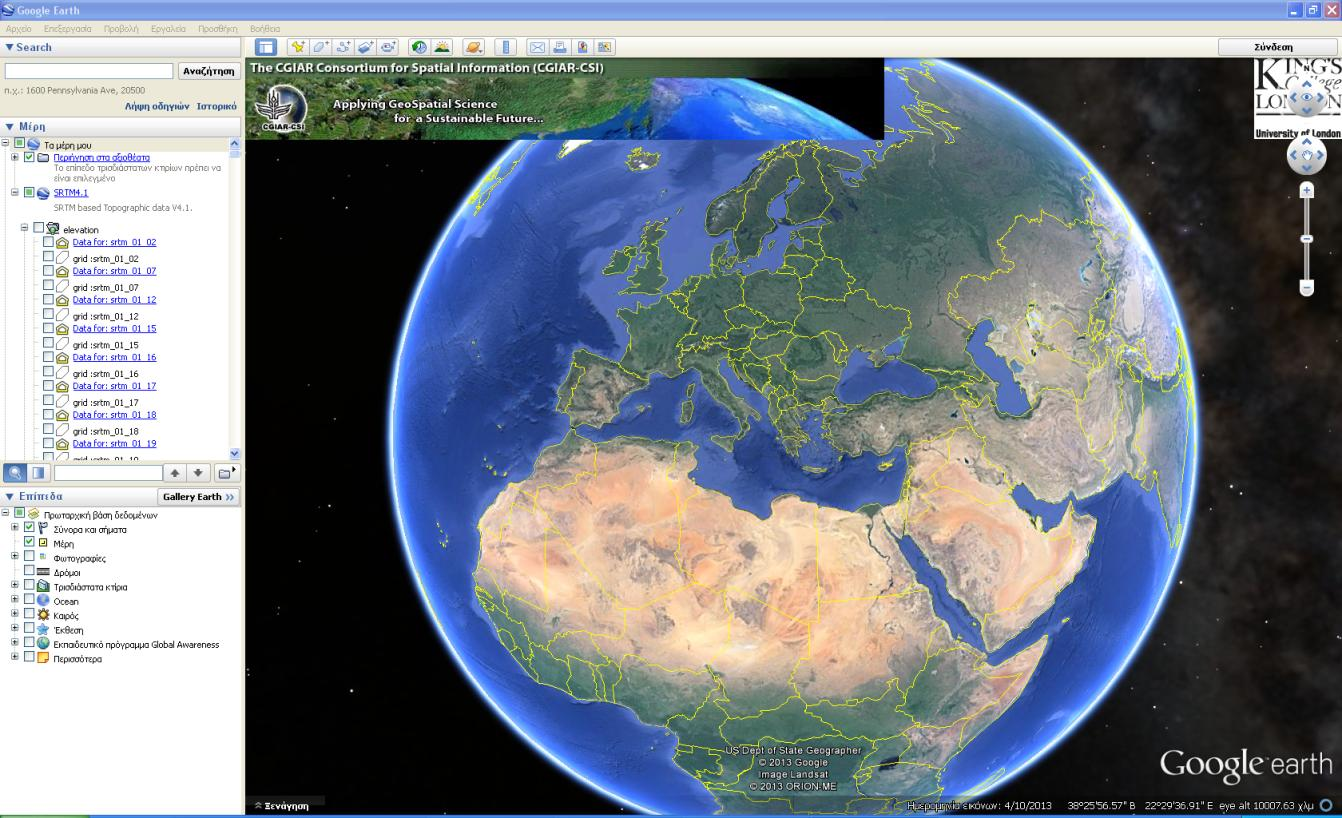Open the Αρχείο menu
1342x818 pixels.
18,29
